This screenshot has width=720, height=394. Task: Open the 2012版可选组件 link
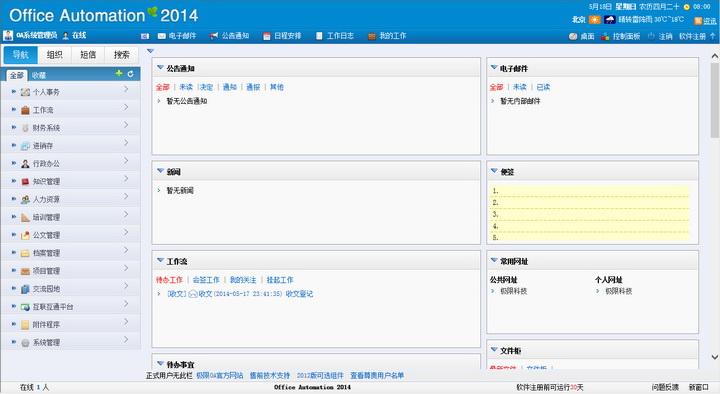pyautogui.click(x=320, y=376)
